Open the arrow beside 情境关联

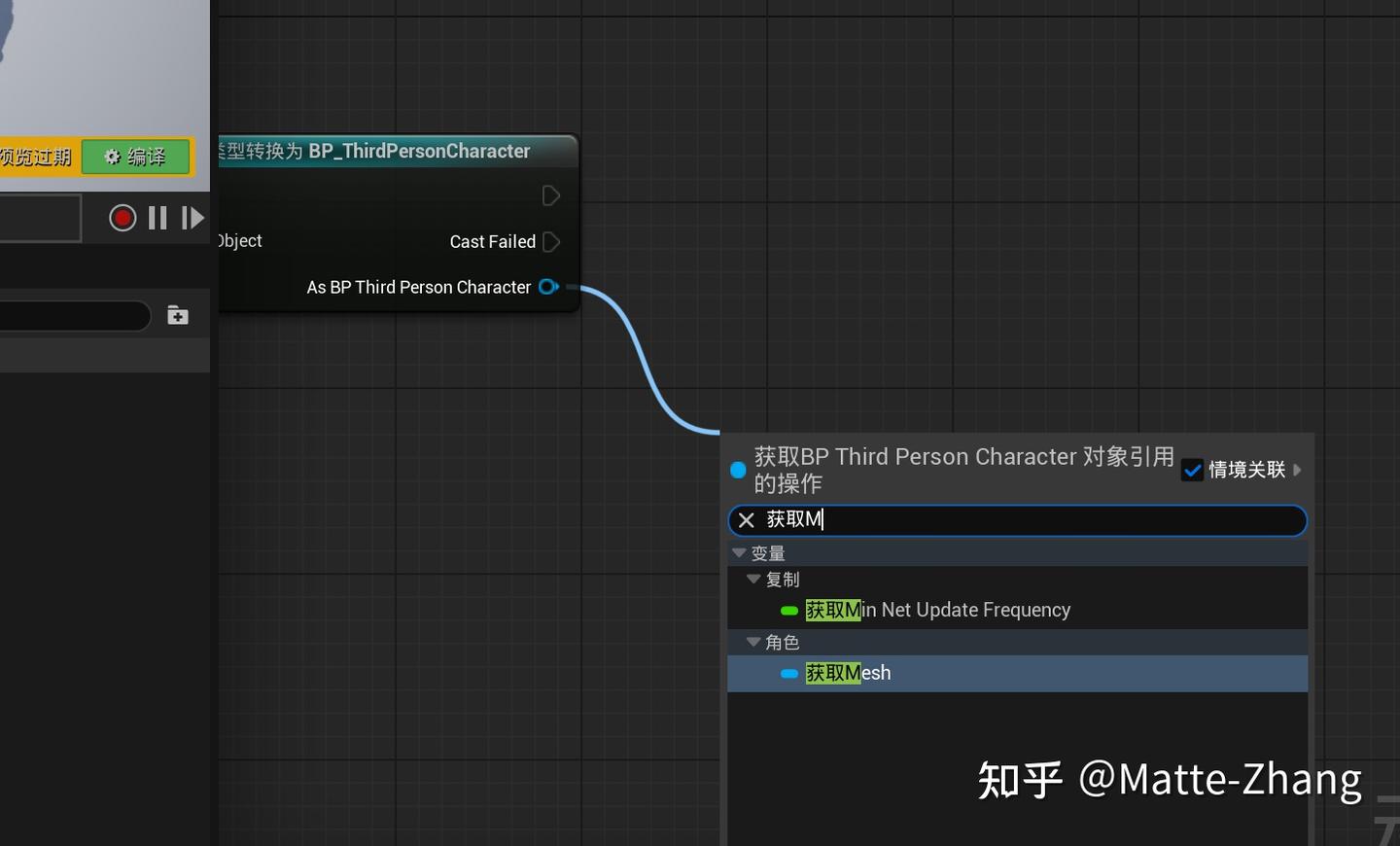click(x=1297, y=470)
